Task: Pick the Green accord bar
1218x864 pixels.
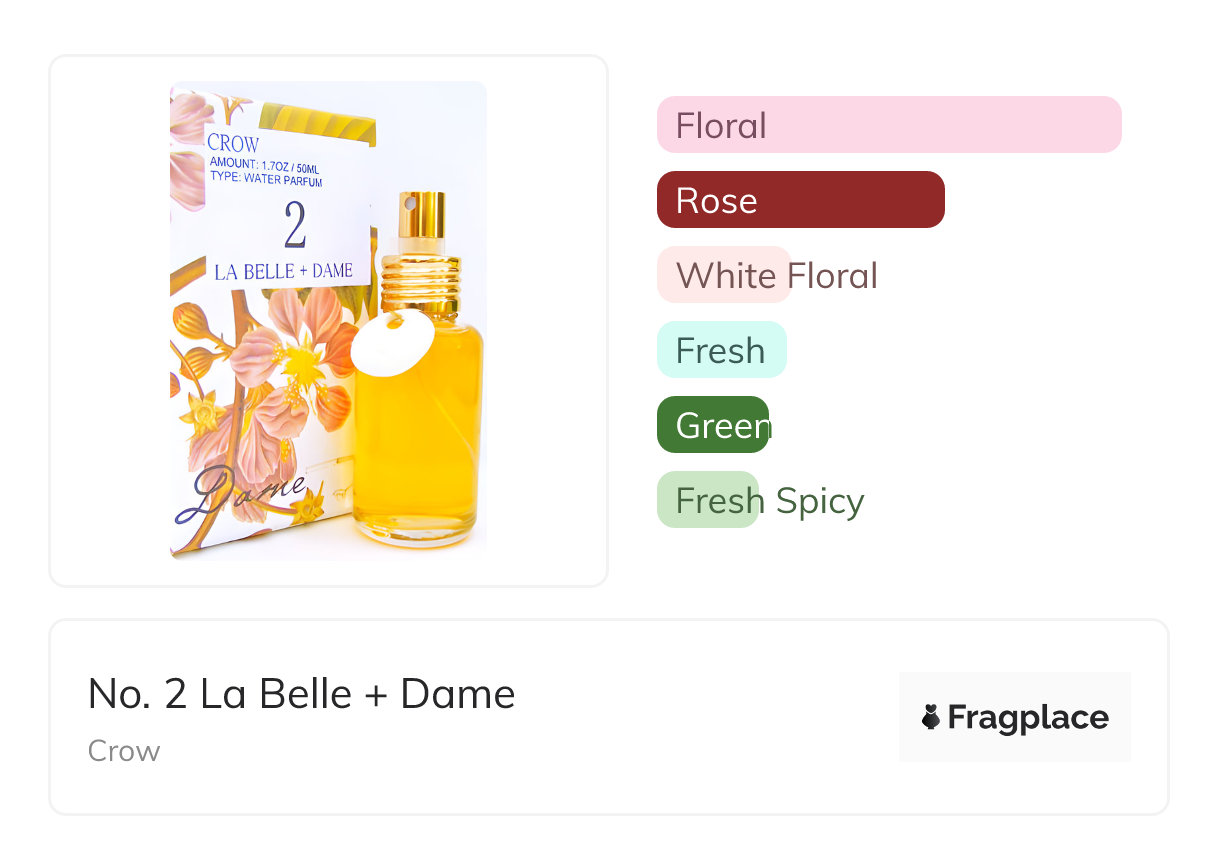Action: (x=713, y=425)
